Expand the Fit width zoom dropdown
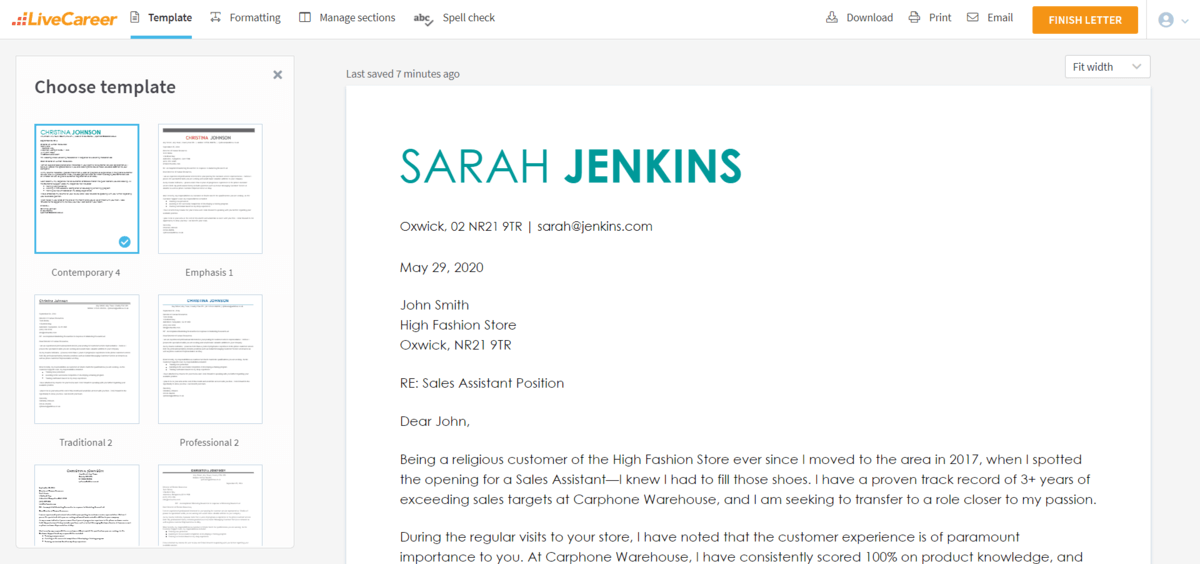1200x564 pixels. coord(1107,67)
